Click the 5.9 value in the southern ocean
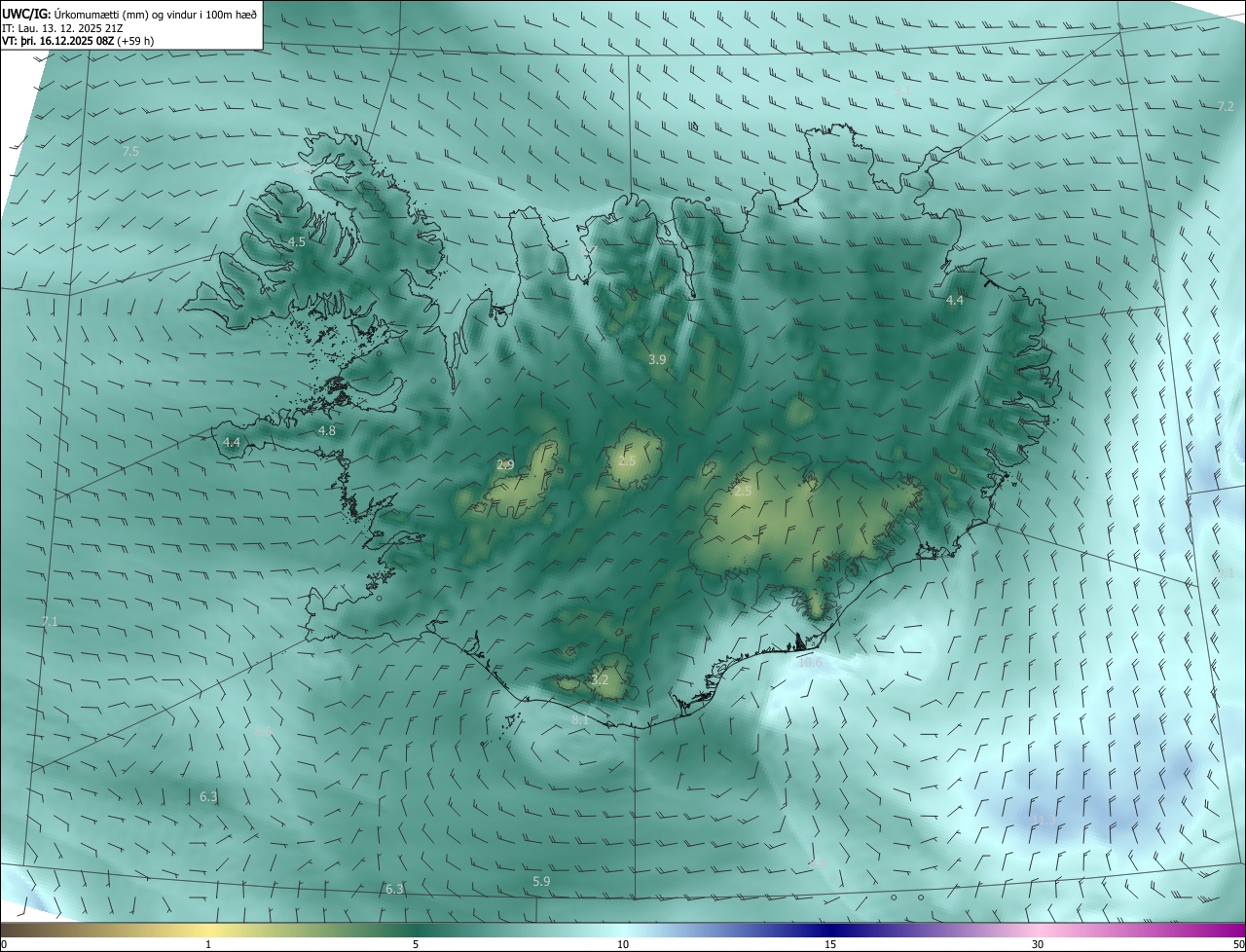 541,882
